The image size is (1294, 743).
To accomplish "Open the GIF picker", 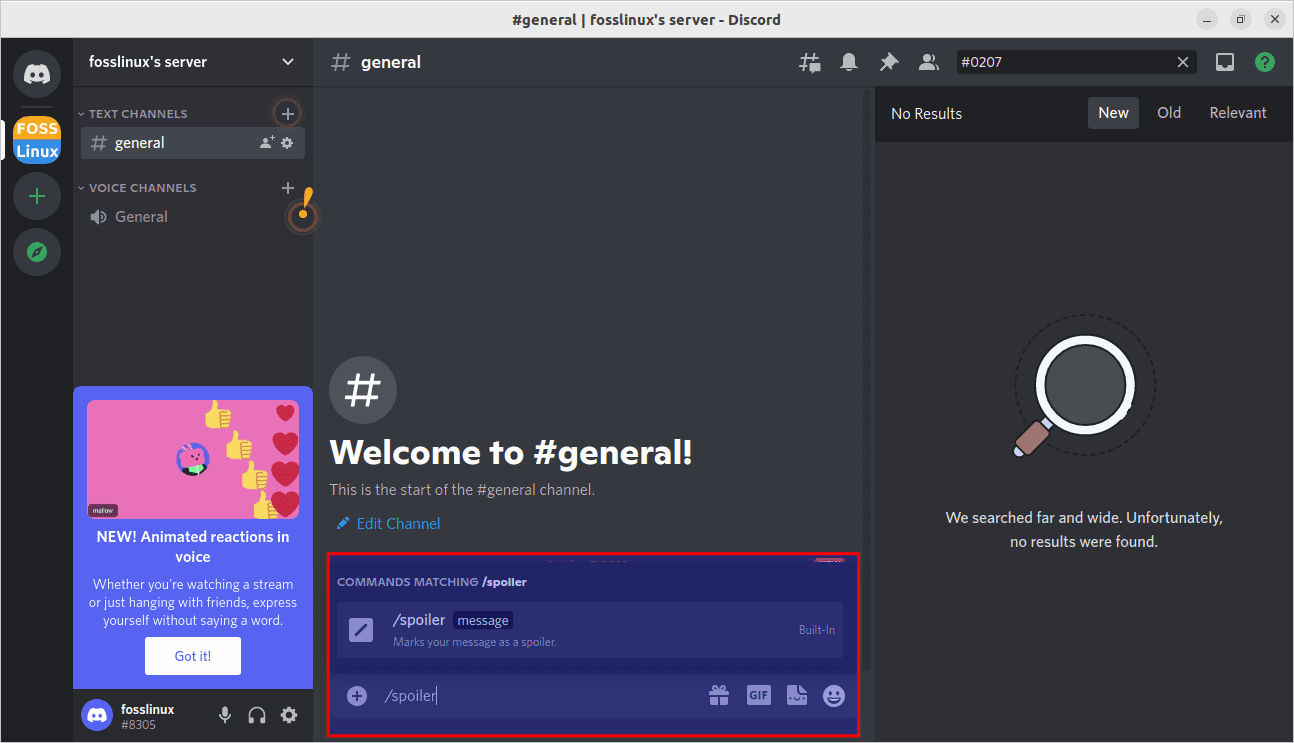I will 759,695.
